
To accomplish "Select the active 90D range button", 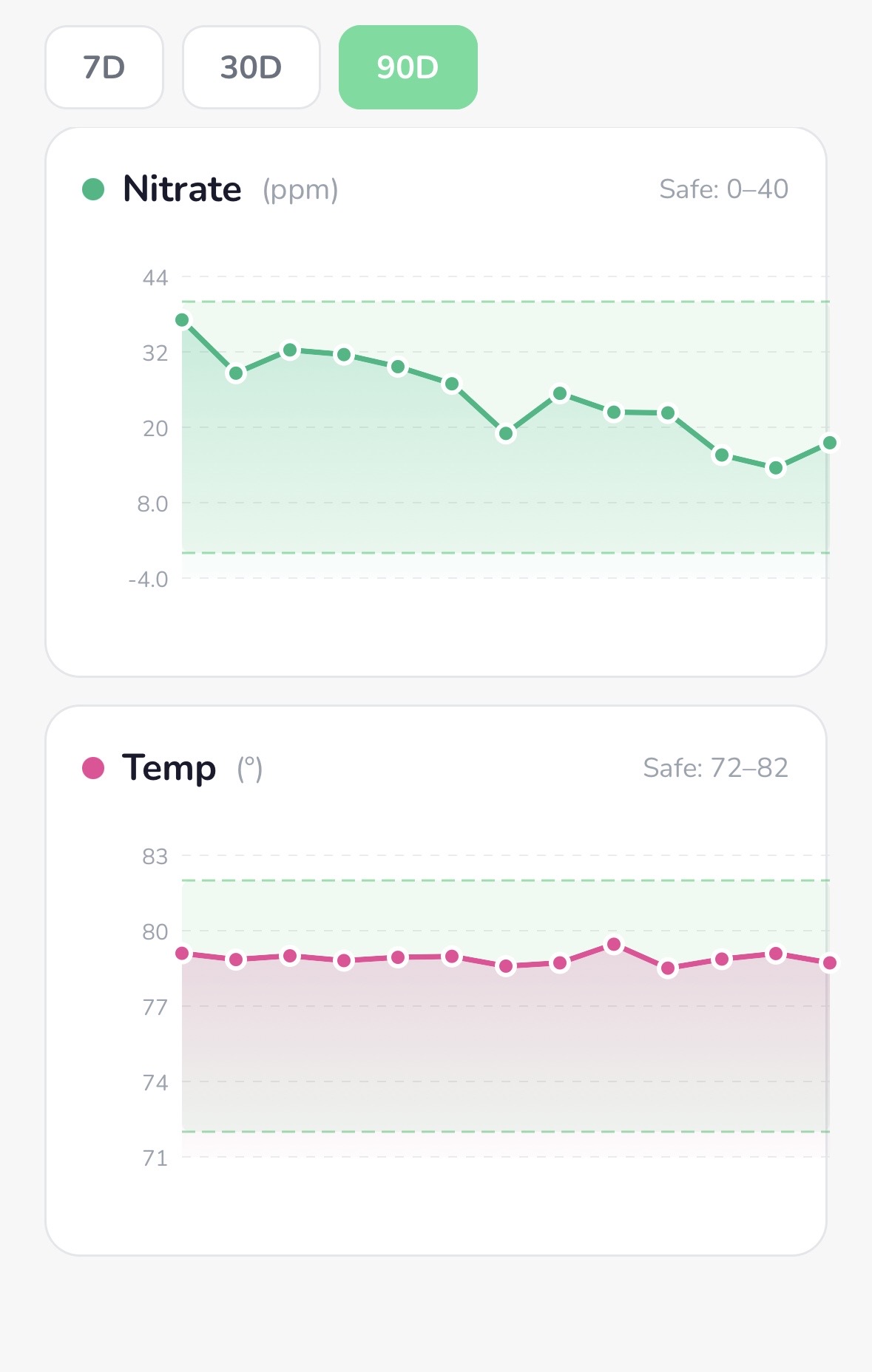I will (x=408, y=67).
